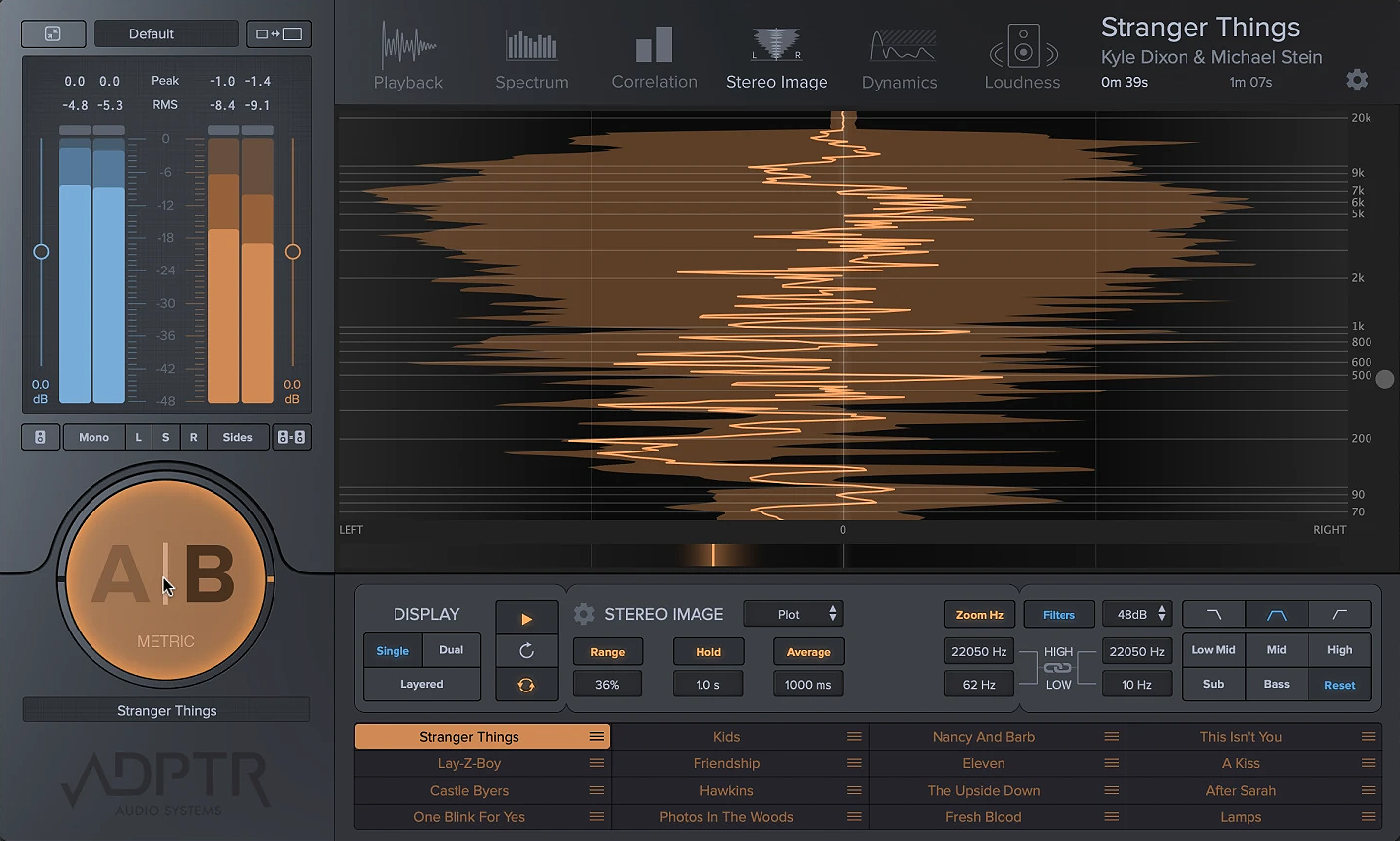Adjust the left blue channel gain slider
This screenshot has height=841, width=1400.
(x=41, y=252)
